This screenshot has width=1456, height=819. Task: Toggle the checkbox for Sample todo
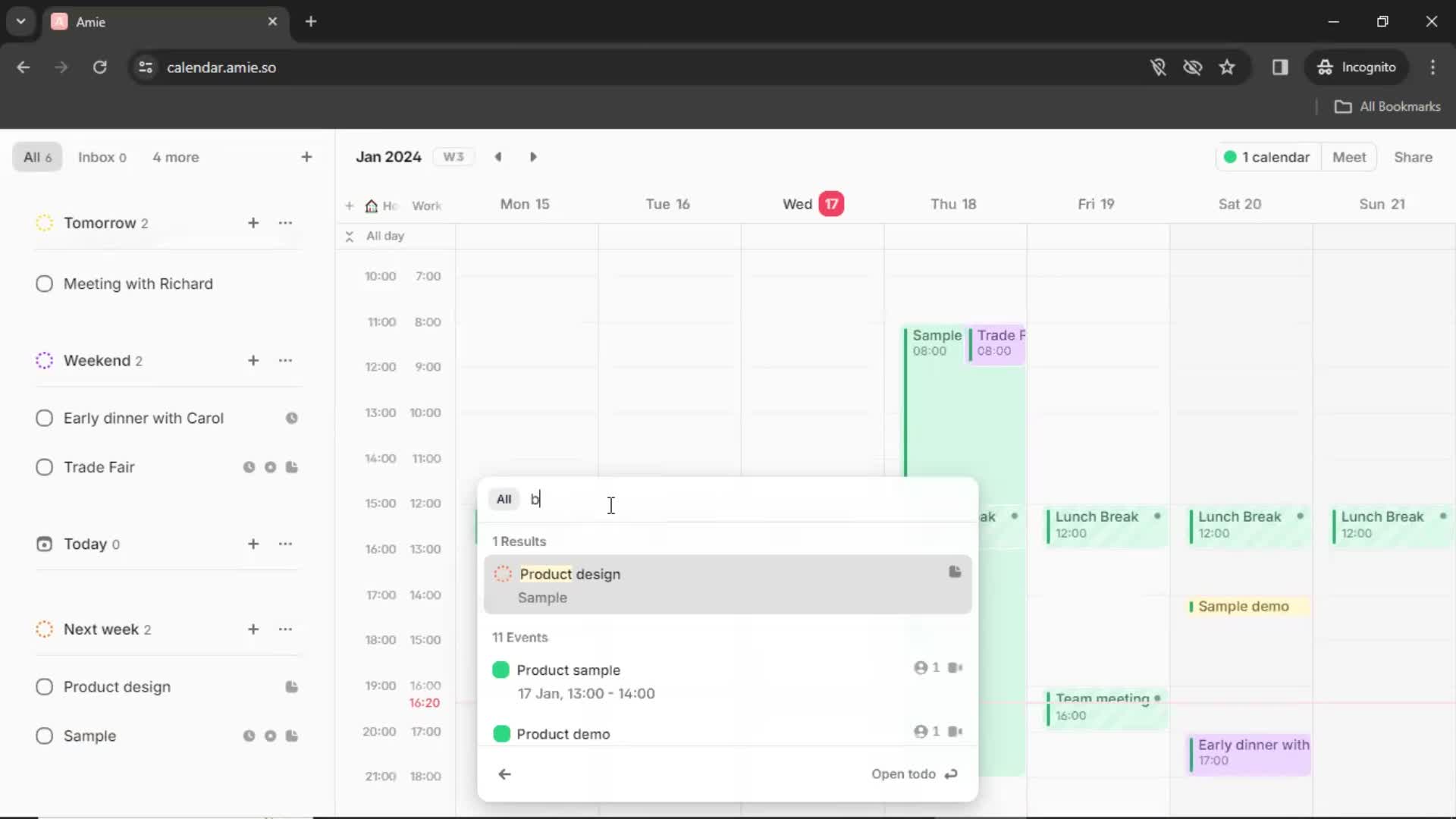(x=43, y=736)
